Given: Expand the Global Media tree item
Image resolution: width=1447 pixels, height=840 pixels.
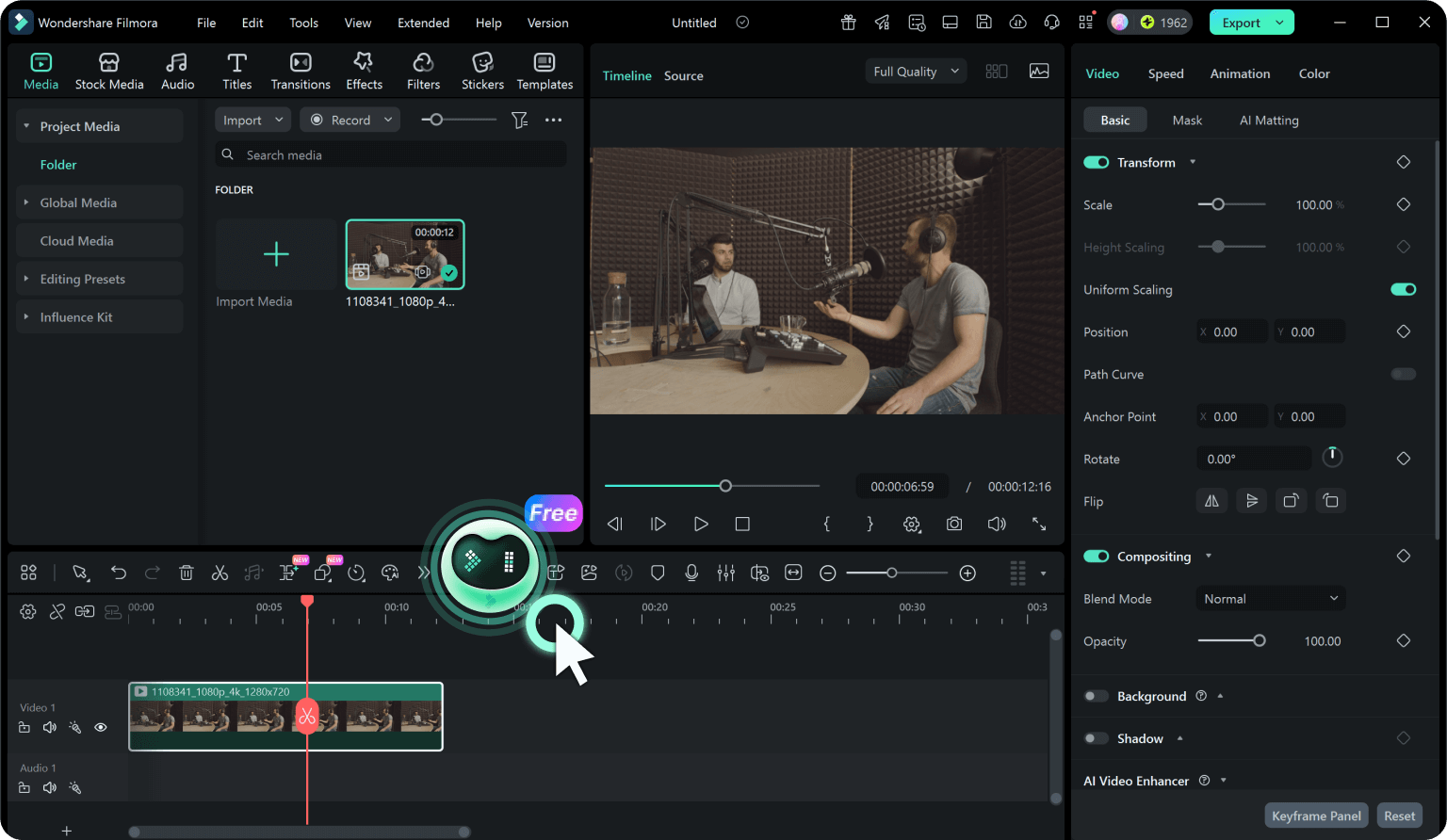Looking at the screenshot, I should click(x=26, y=202).
